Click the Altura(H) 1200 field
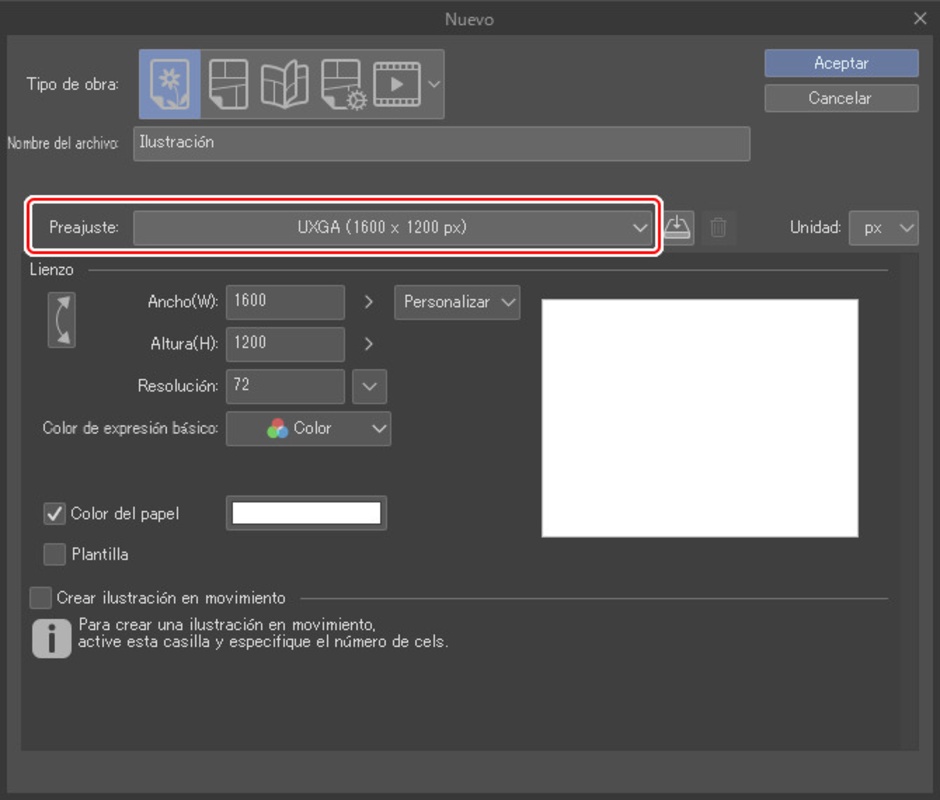Screen dimensions: 940x800 pyautogui.click(x=285, y=344)
